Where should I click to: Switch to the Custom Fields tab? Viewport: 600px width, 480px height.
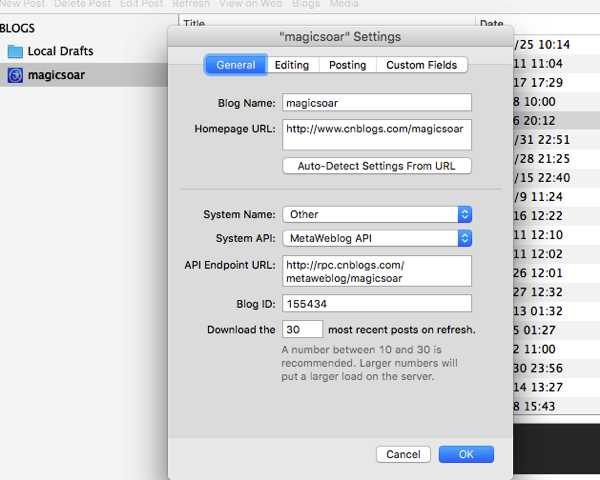[422, 65]
